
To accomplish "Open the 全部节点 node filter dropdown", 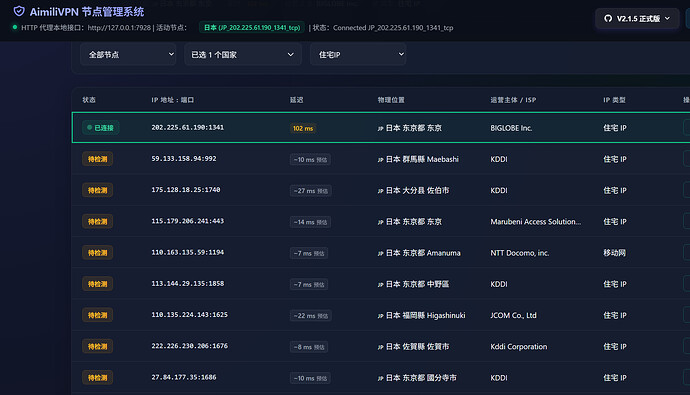I will coord(128,55).
